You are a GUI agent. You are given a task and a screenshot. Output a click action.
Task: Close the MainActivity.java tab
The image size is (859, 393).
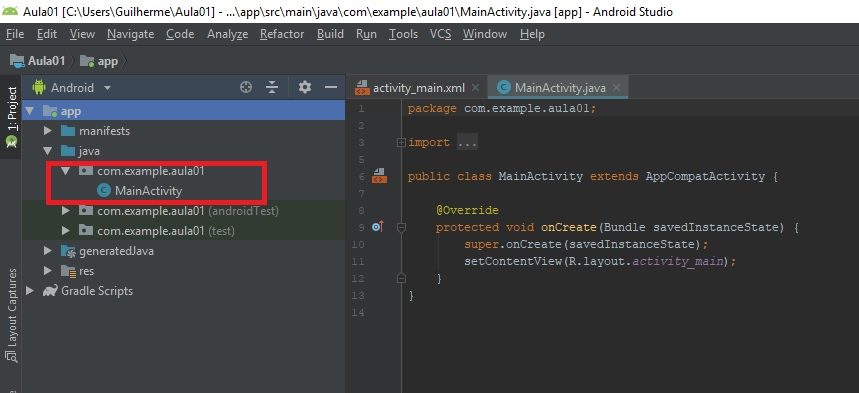[616, 88]
